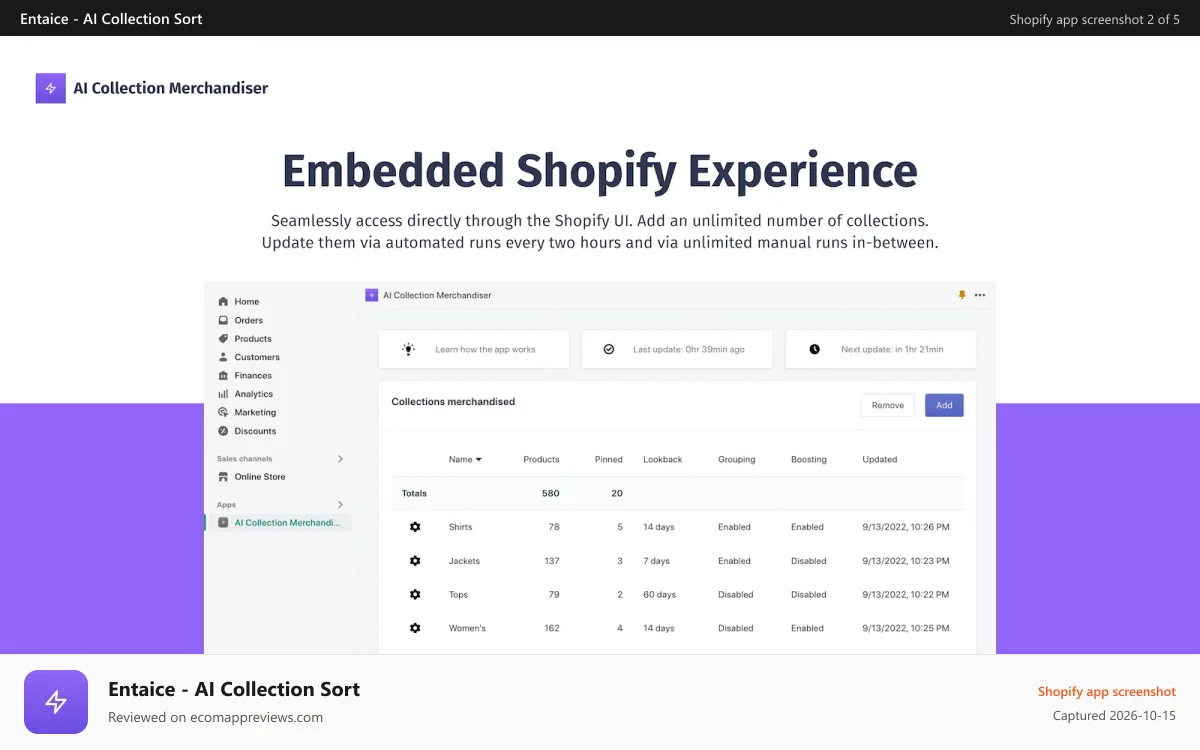Click the 137 products value for Jackets

(x=552, y=561)
